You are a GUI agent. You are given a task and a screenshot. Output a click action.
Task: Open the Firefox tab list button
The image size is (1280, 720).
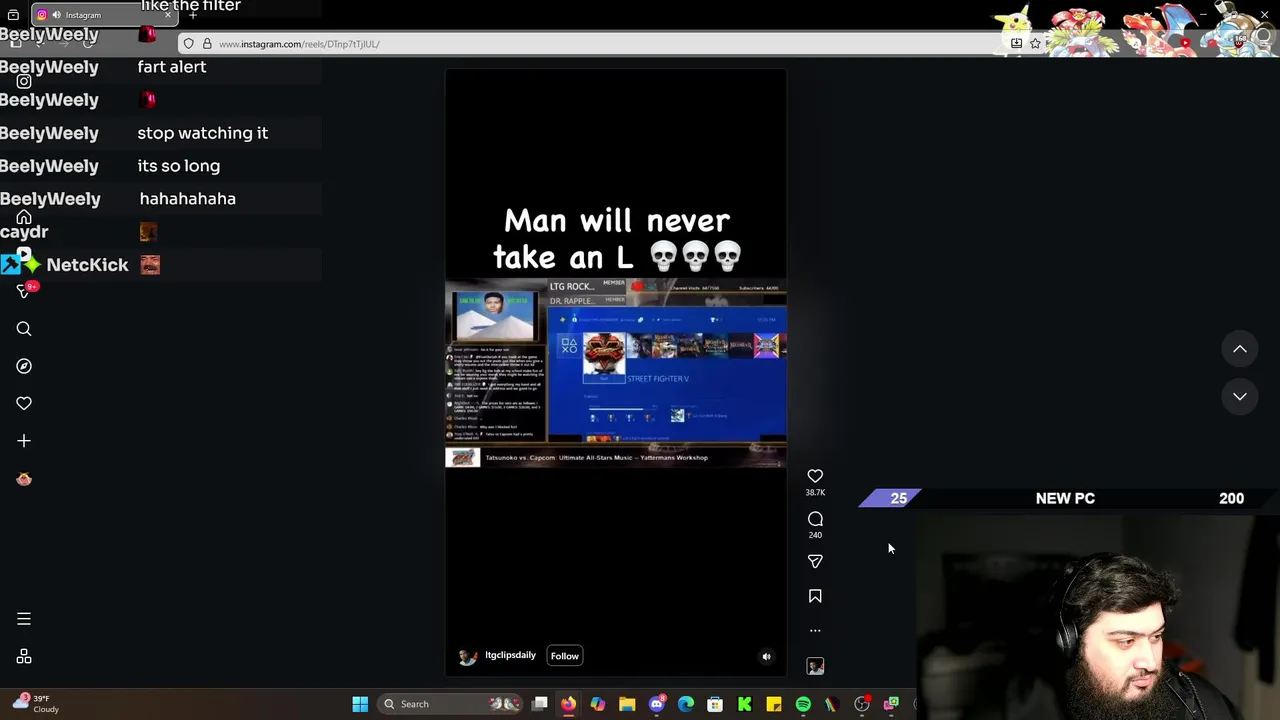click(x=13, y=15)
